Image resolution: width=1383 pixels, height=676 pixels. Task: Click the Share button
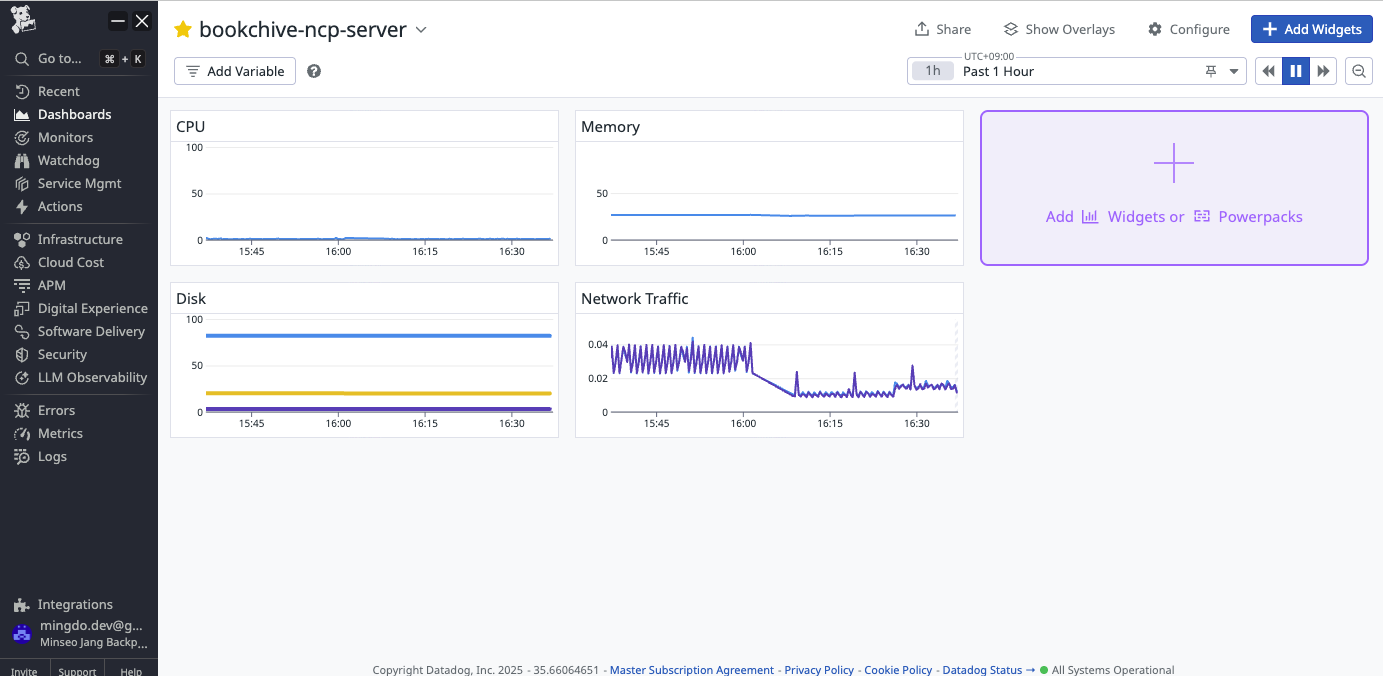tap(943, 29)
